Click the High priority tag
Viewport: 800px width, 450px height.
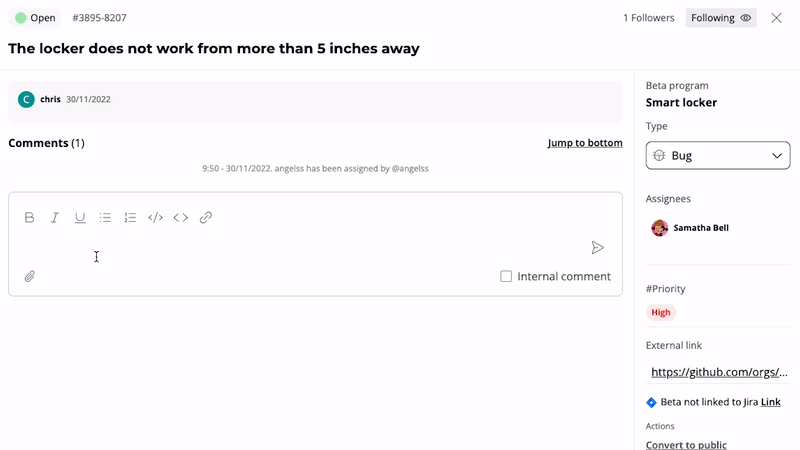pyautogui.click(x=661, y=312)
